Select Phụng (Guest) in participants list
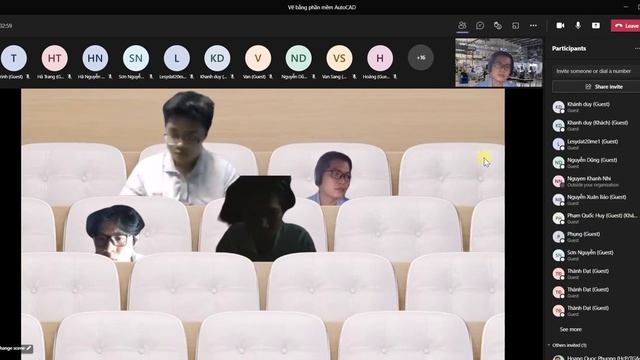This screenshot has height=360, width=640. 595,237
